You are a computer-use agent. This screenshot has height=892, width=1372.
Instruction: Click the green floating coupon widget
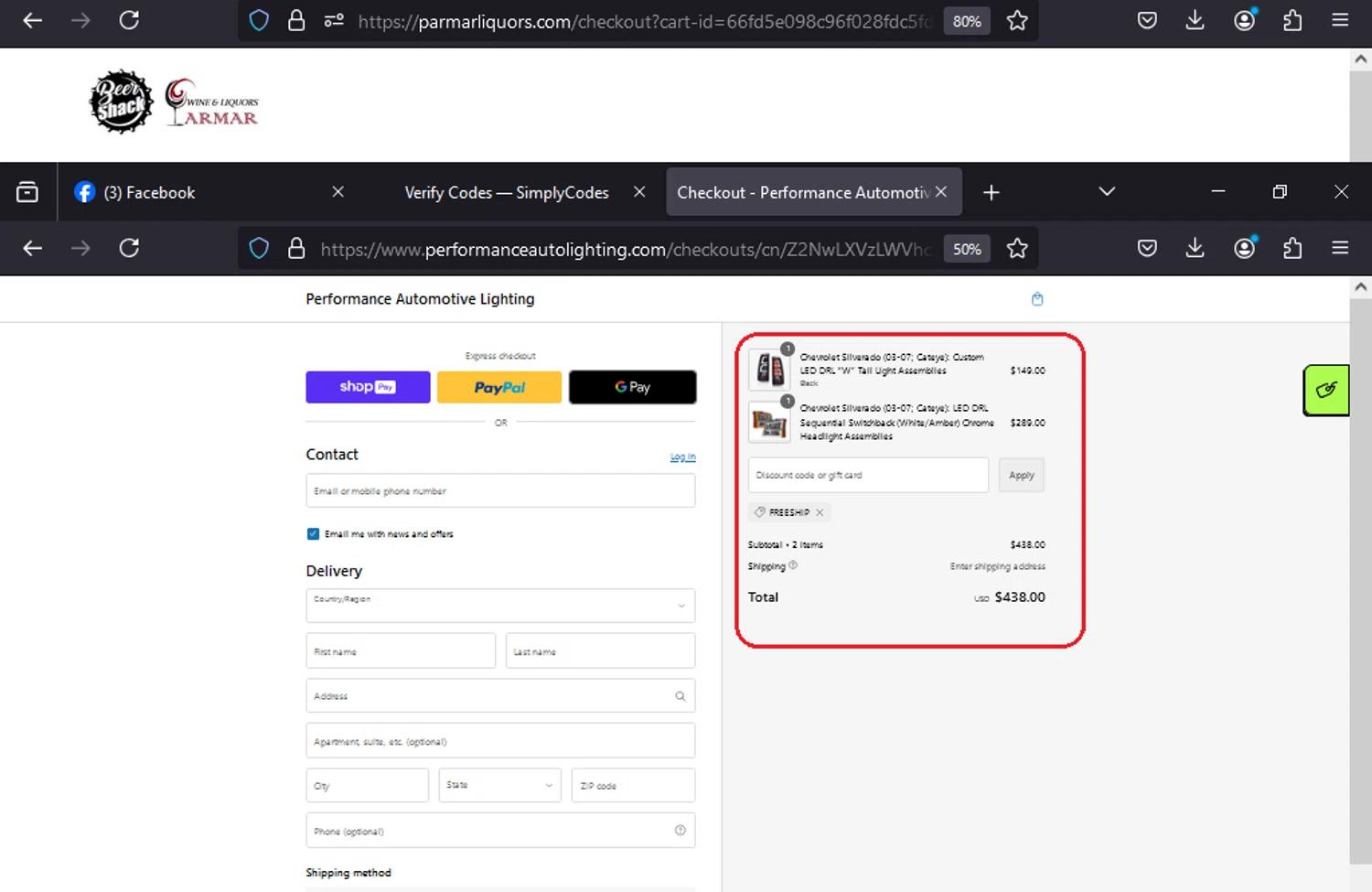(x=1326, y=391)
